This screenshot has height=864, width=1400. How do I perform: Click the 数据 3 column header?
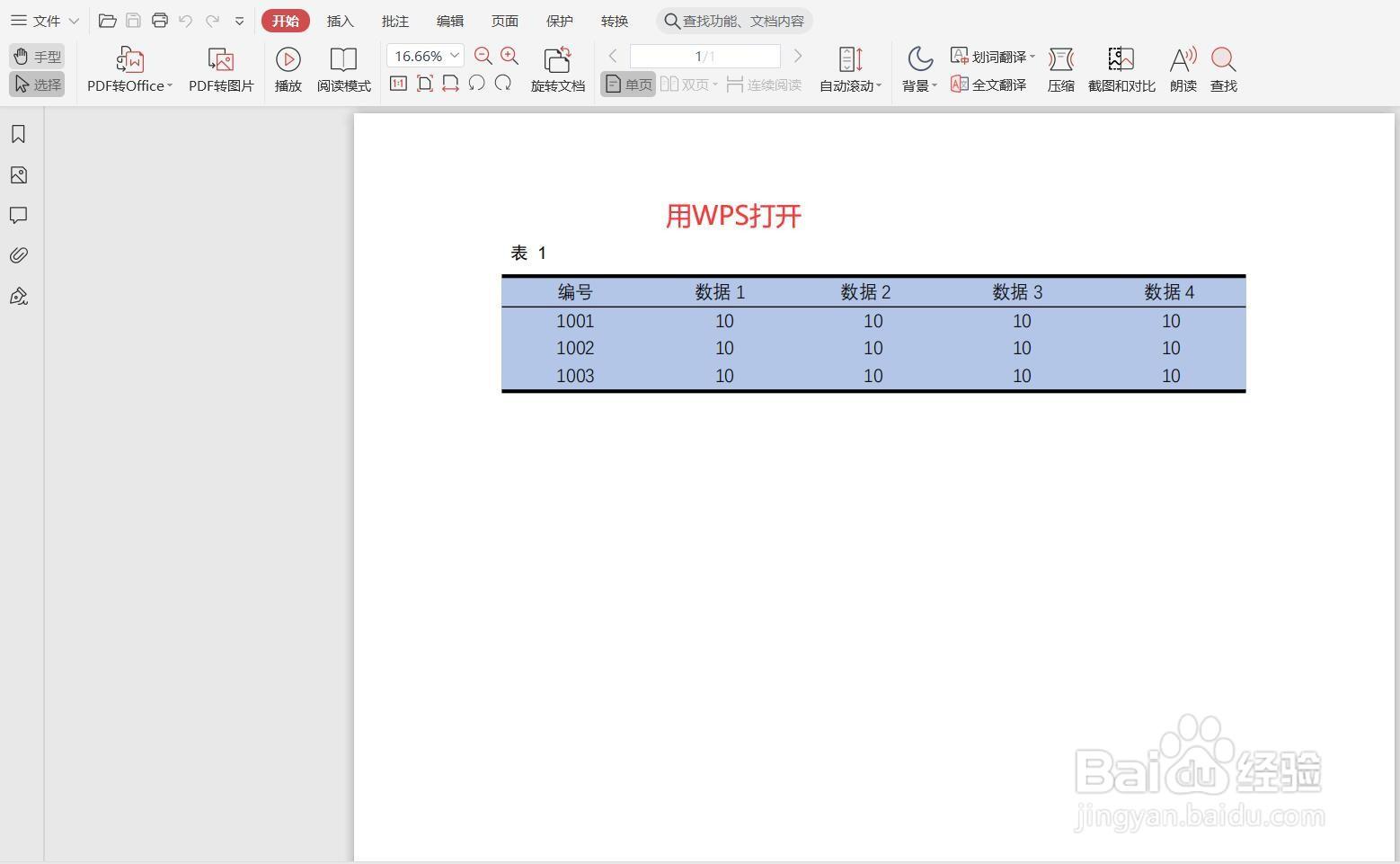click(x=1017, y=292)
